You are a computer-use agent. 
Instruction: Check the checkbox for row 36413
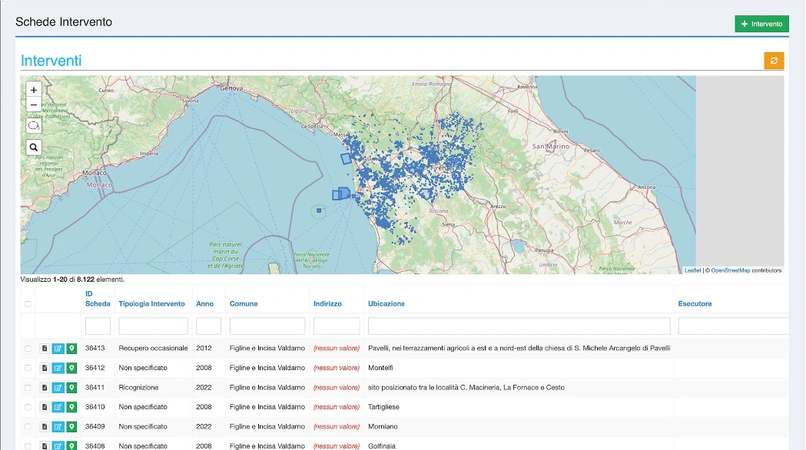click(x=28, y=348)
